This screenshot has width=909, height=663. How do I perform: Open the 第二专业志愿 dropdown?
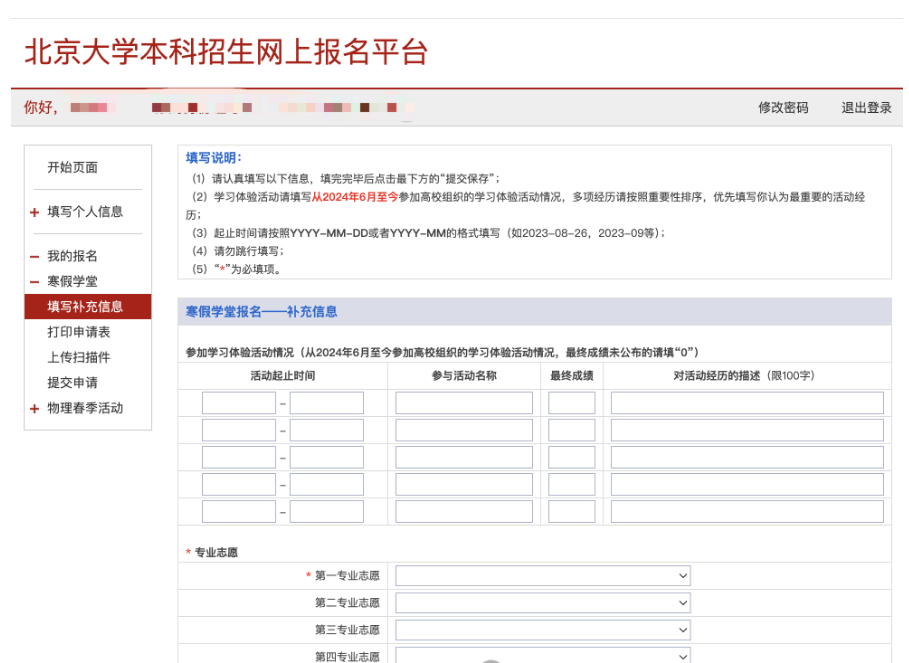click(x=543, y=603)
